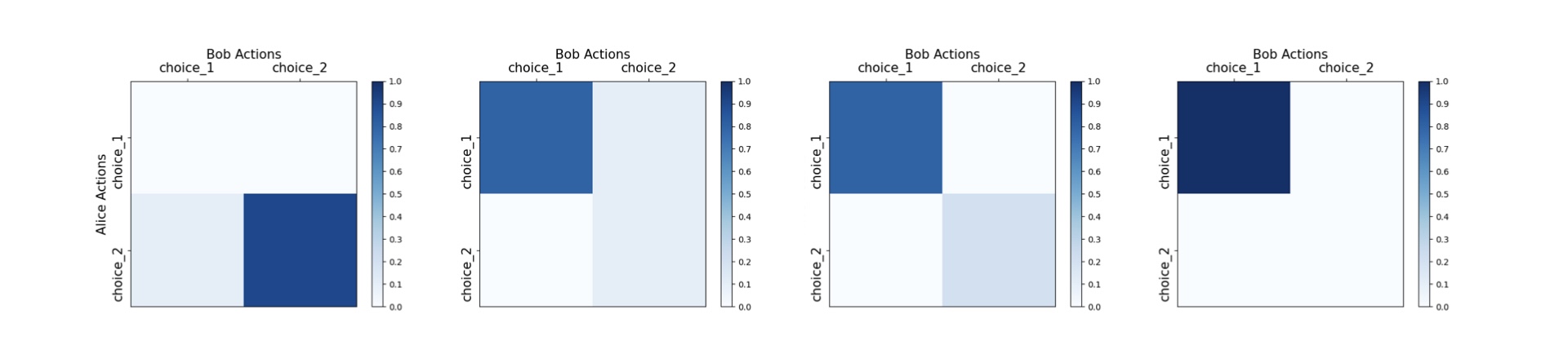Screen dimensions: 1568x363
Task: Click the top-right cell of the second heatmap
Action: [x=648, y=137]
